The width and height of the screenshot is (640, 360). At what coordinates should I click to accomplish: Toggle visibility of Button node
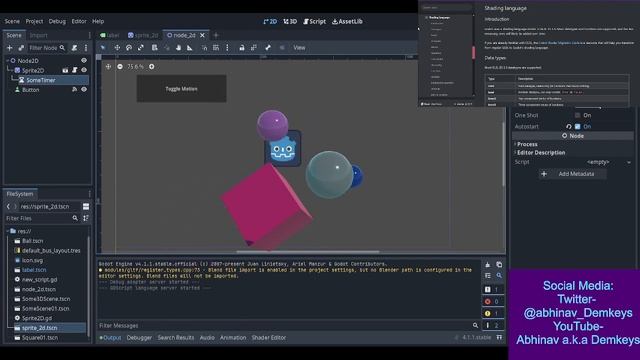84,89
